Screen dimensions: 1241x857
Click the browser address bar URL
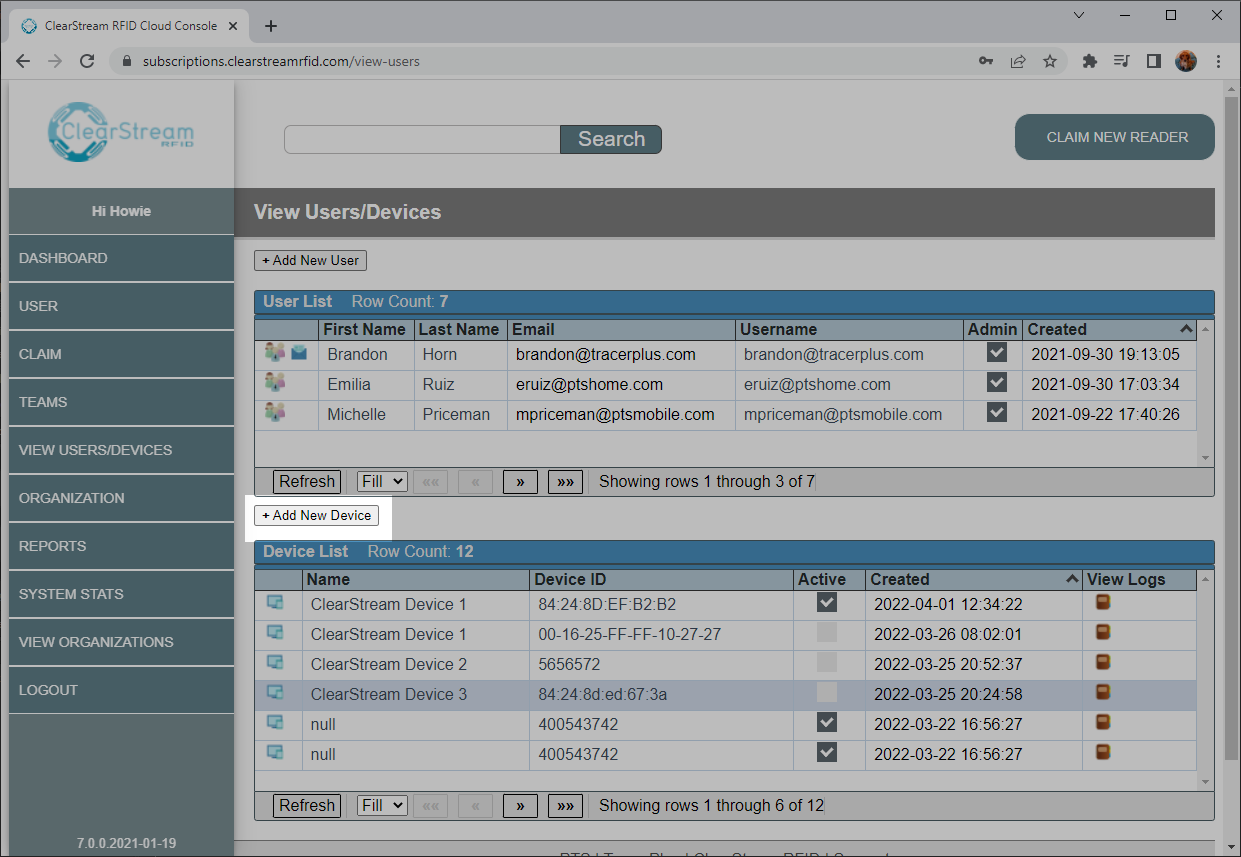tap(281, 61)
